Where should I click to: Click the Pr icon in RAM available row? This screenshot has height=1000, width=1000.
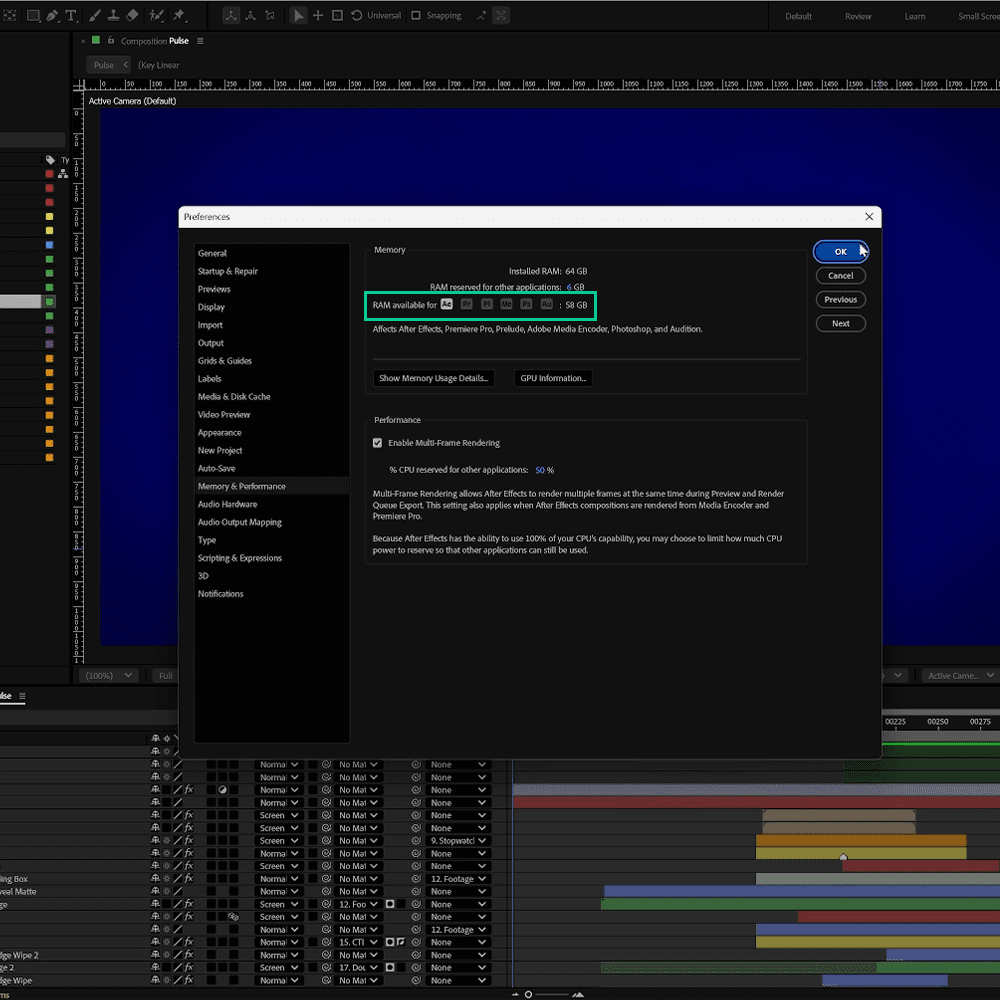click(466, 304)
